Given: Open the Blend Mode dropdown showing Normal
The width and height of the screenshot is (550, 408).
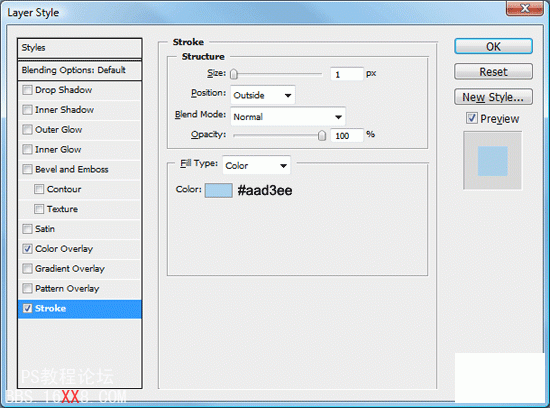Looking at the screenshot, I should pos(288,117).
